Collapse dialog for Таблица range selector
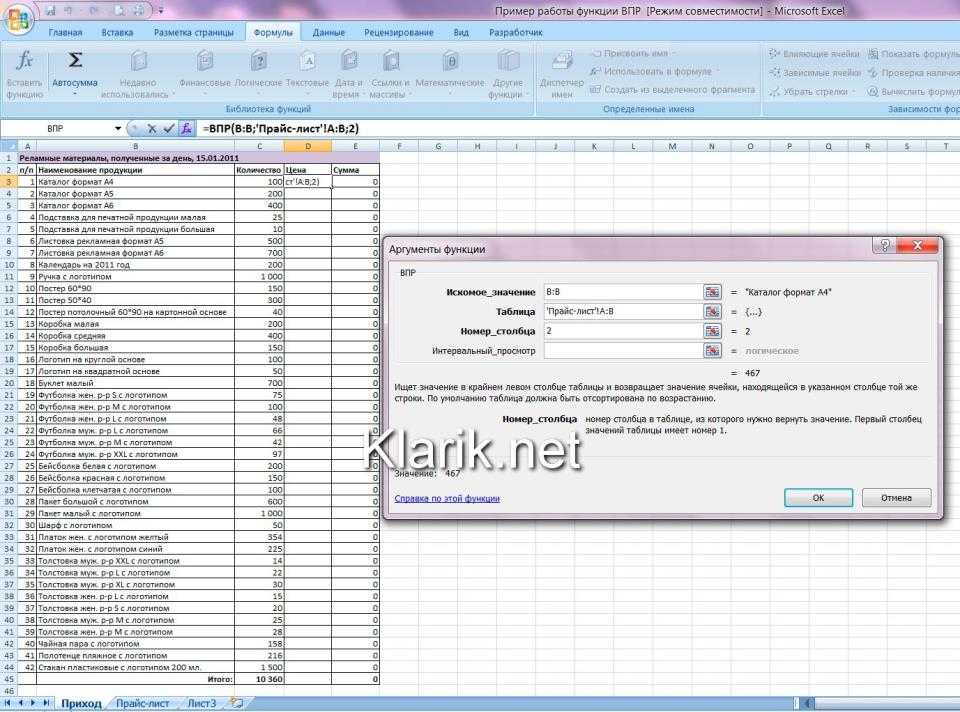This screenshot has height=712, width=960. [x=712, y=312]
